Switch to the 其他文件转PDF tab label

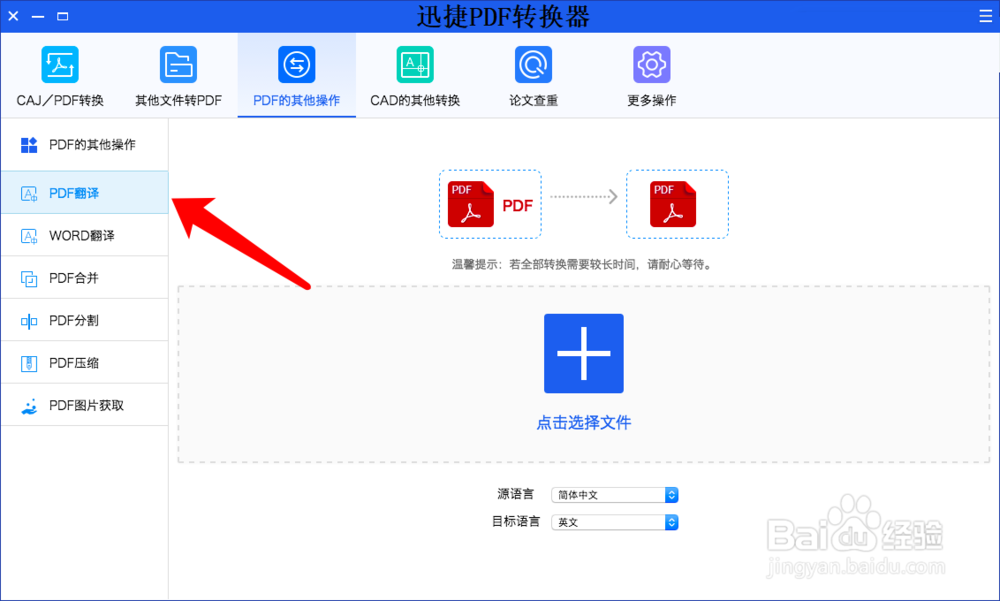[x=179, y=100]
